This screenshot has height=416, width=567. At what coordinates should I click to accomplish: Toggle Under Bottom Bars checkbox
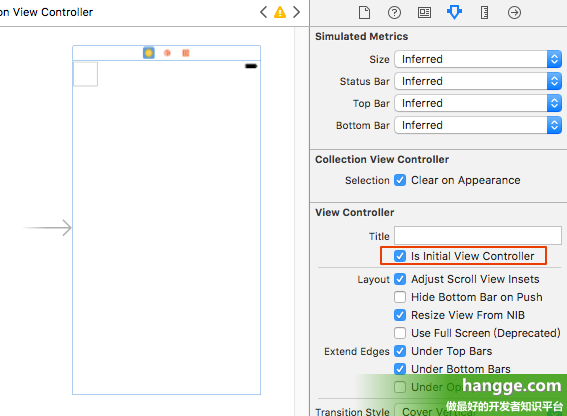[400, 369]
